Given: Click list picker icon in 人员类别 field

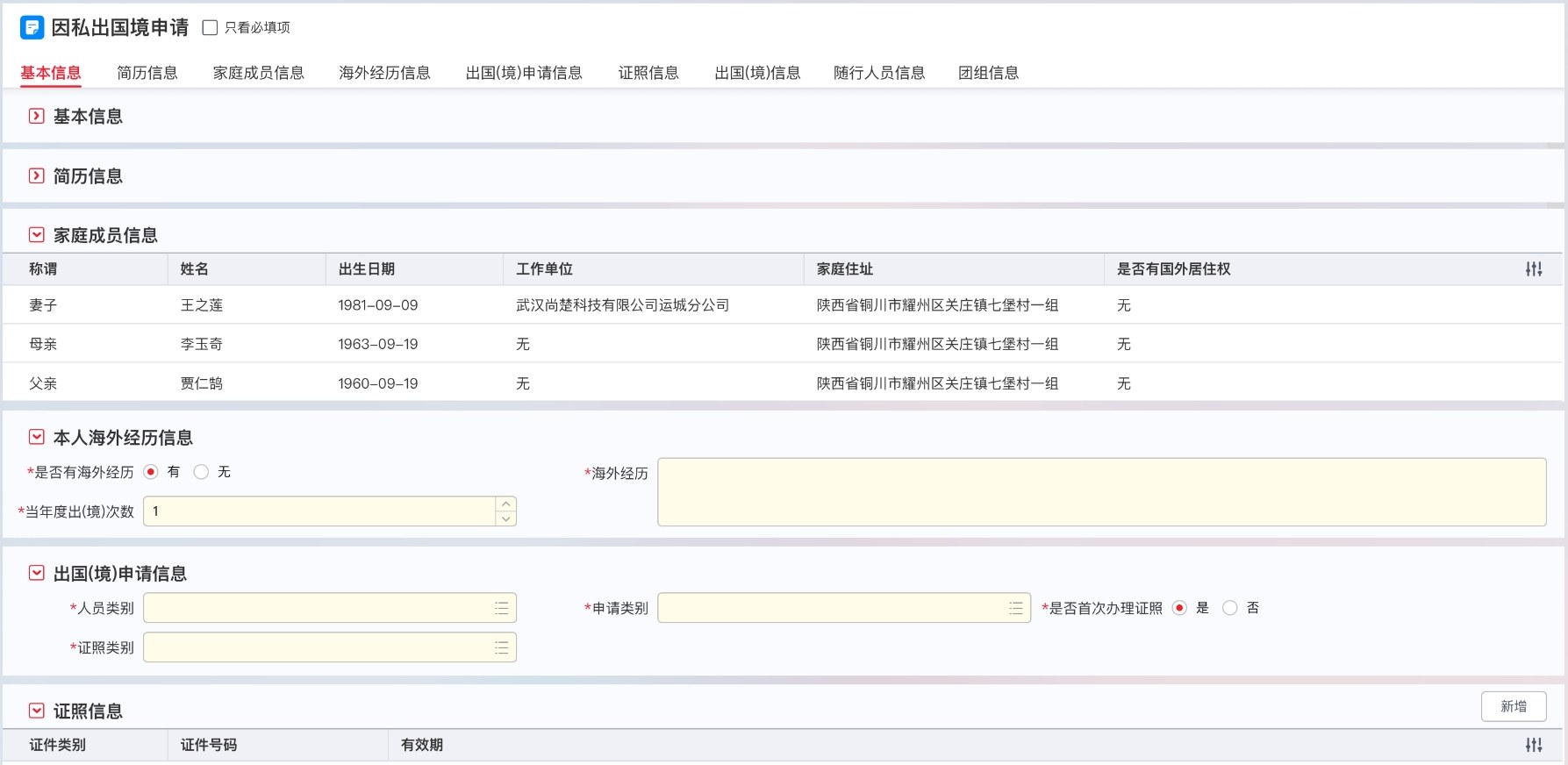Looking at the screenshot, I should point(502,608).
